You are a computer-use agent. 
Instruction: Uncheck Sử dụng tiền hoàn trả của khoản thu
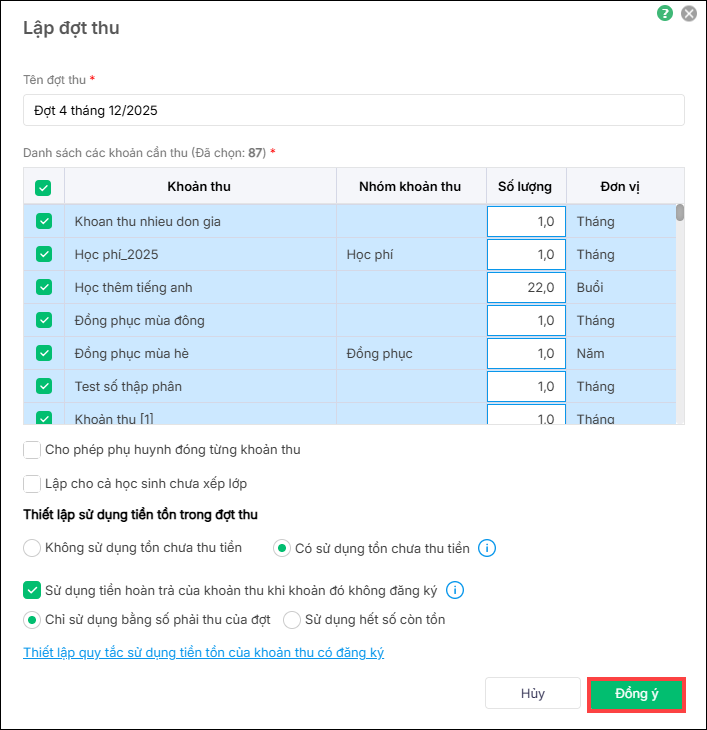(x=33, y=590)
